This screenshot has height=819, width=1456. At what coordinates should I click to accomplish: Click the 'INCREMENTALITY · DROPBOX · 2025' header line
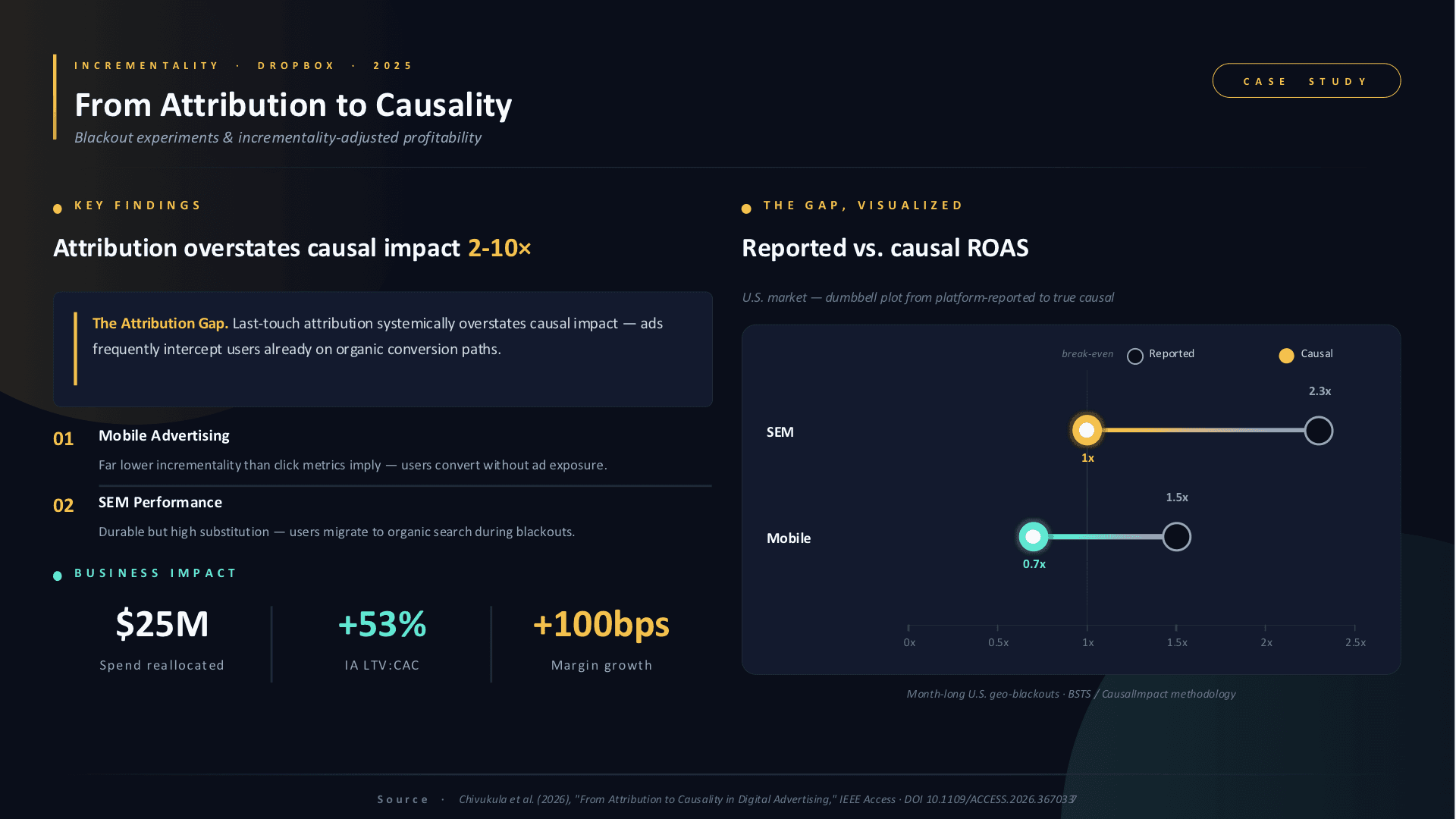tap(243, 65)
